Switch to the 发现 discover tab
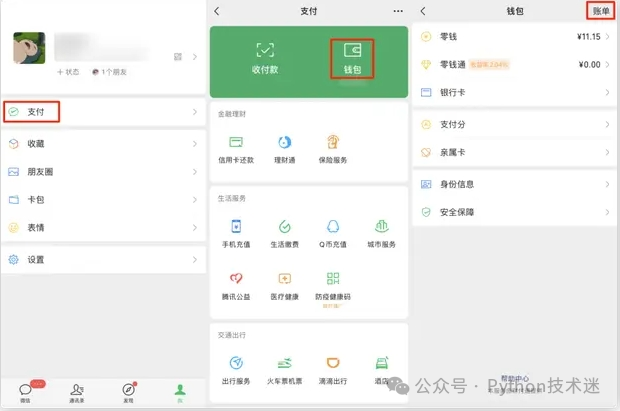The height and width of the screenshot is (411, 620). click(129, 393)
